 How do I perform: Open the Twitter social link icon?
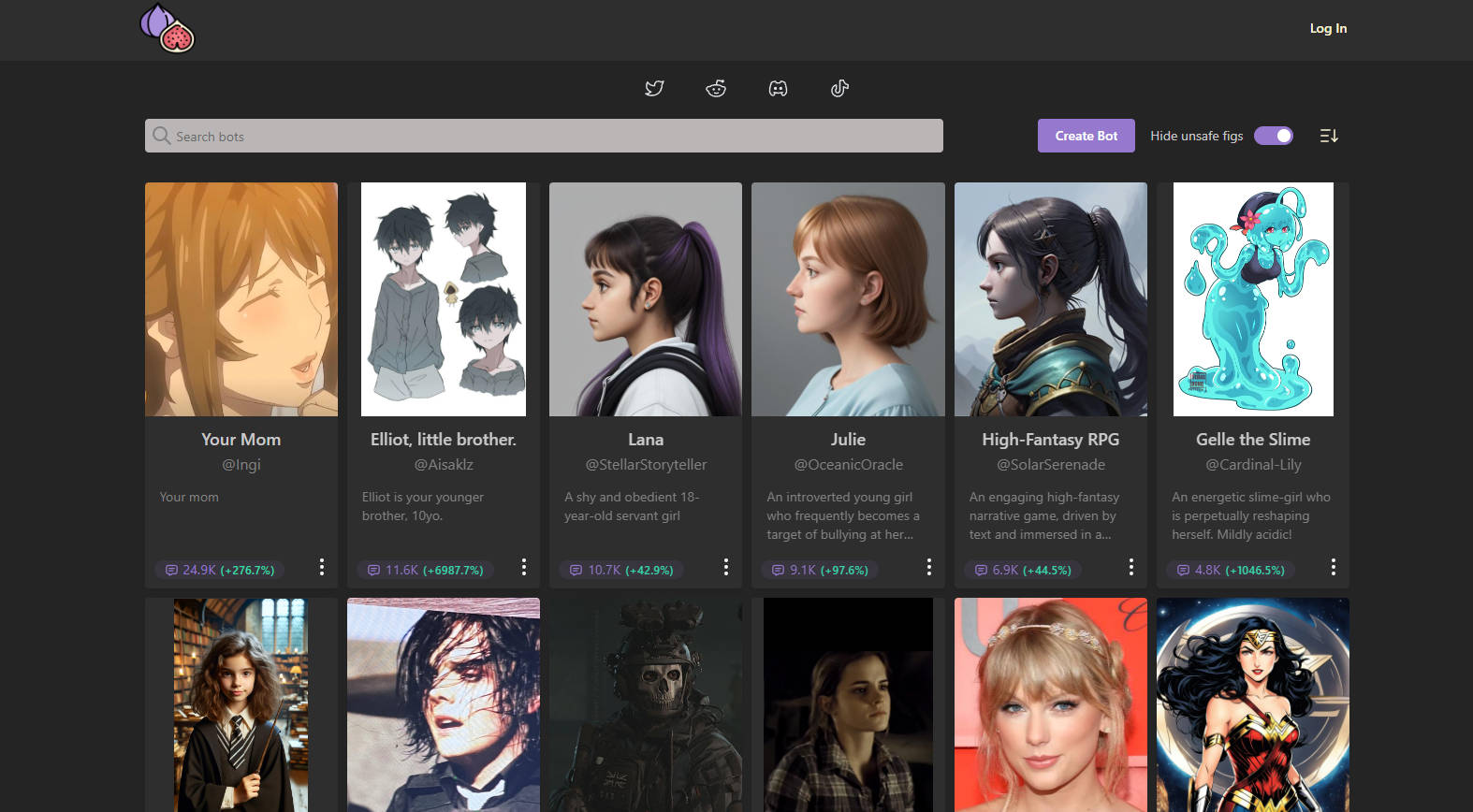[654, 88]
